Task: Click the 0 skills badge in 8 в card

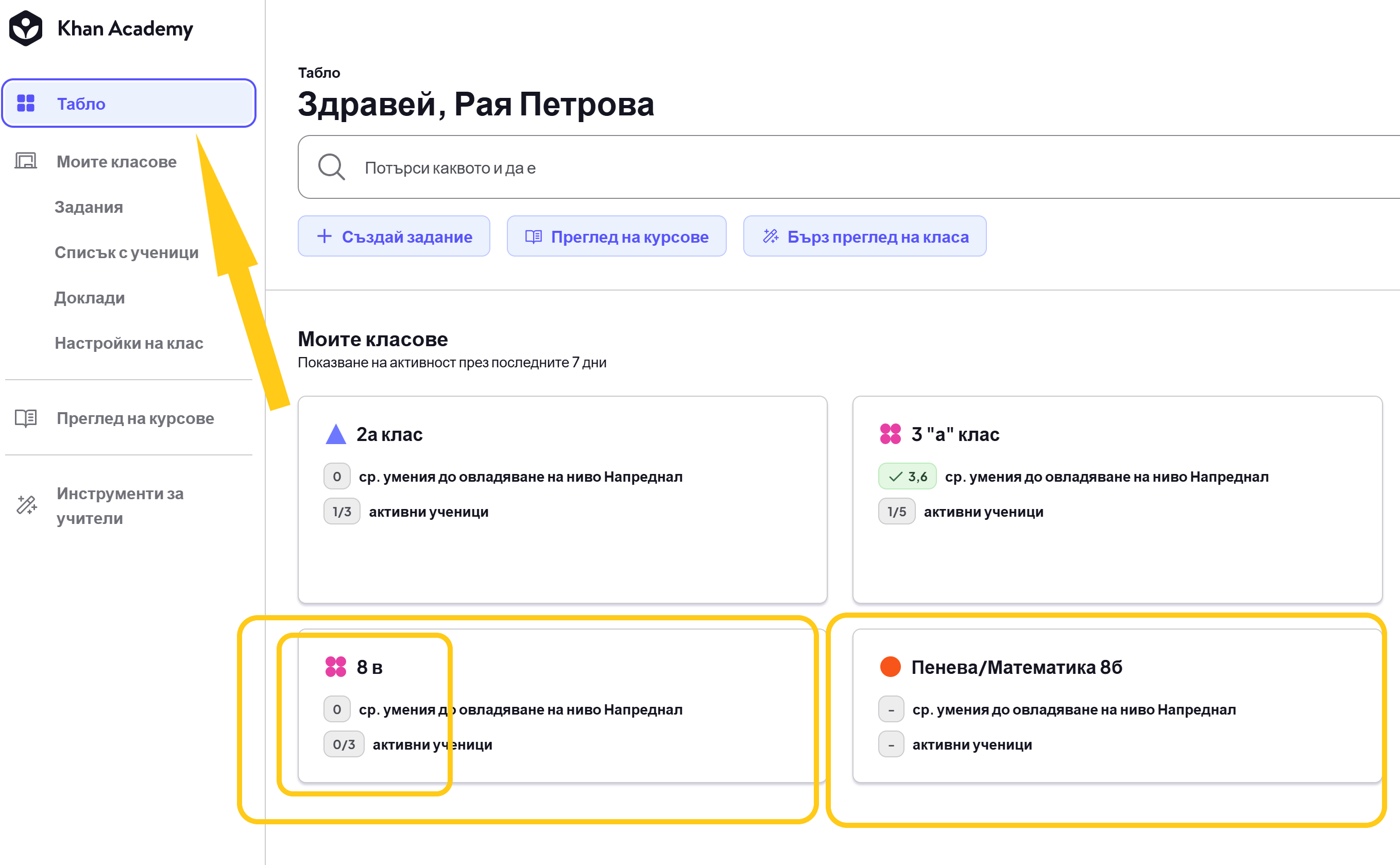Action: point(337,709)
